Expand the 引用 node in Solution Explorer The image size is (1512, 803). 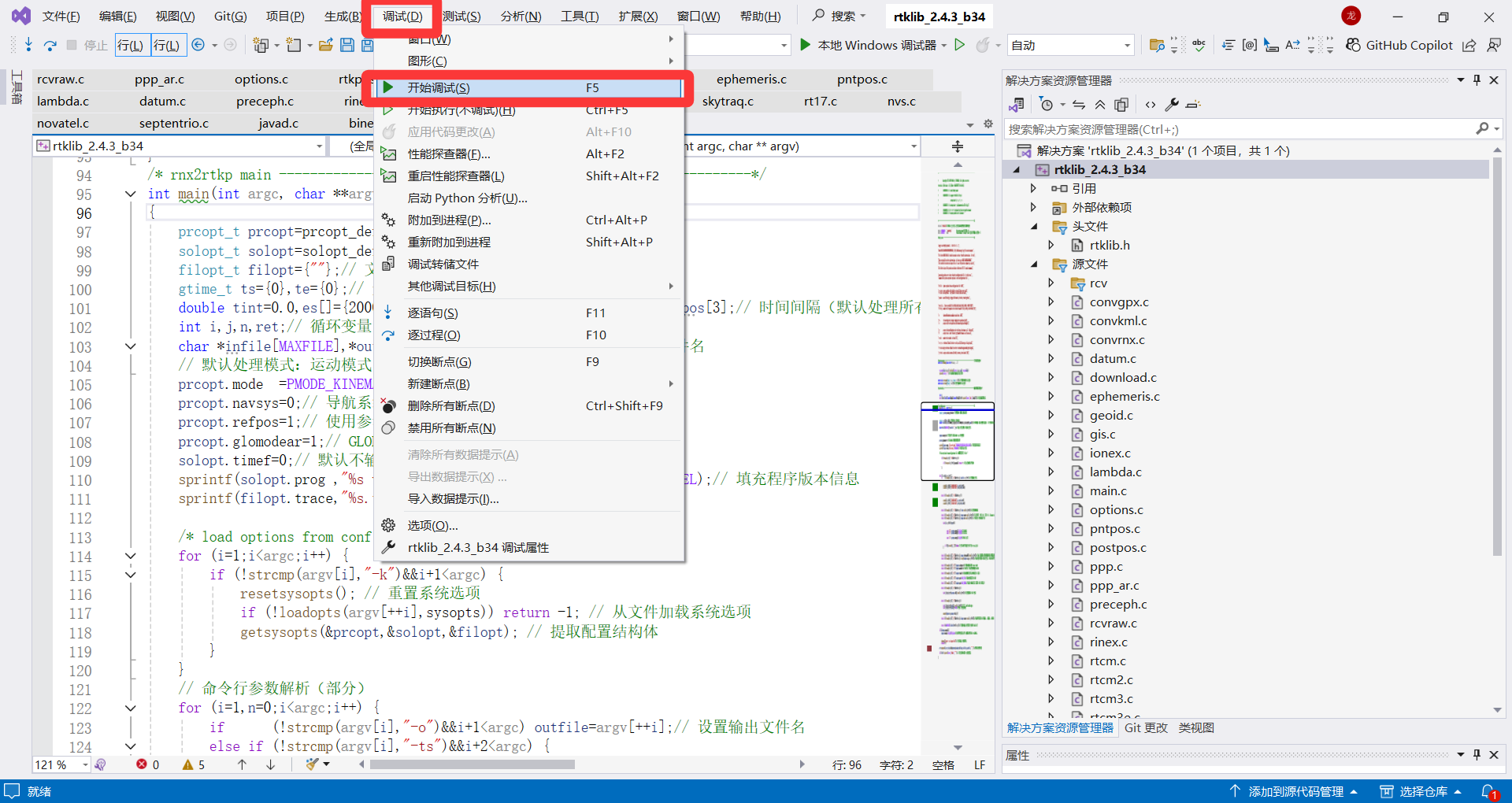coord(1032,187)
